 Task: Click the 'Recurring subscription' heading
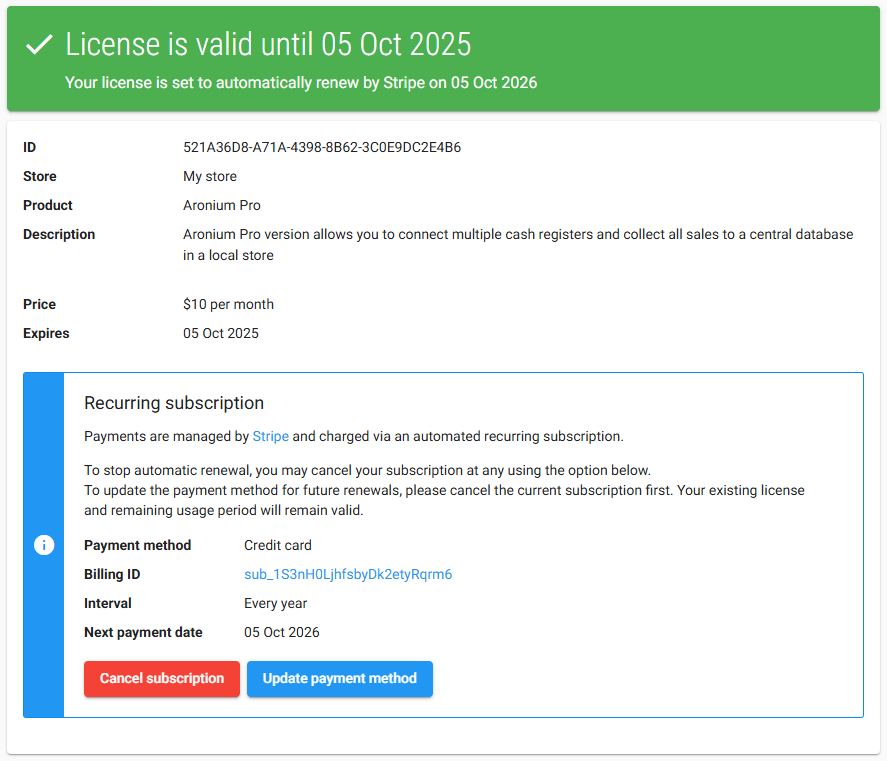tap(174, 403)
